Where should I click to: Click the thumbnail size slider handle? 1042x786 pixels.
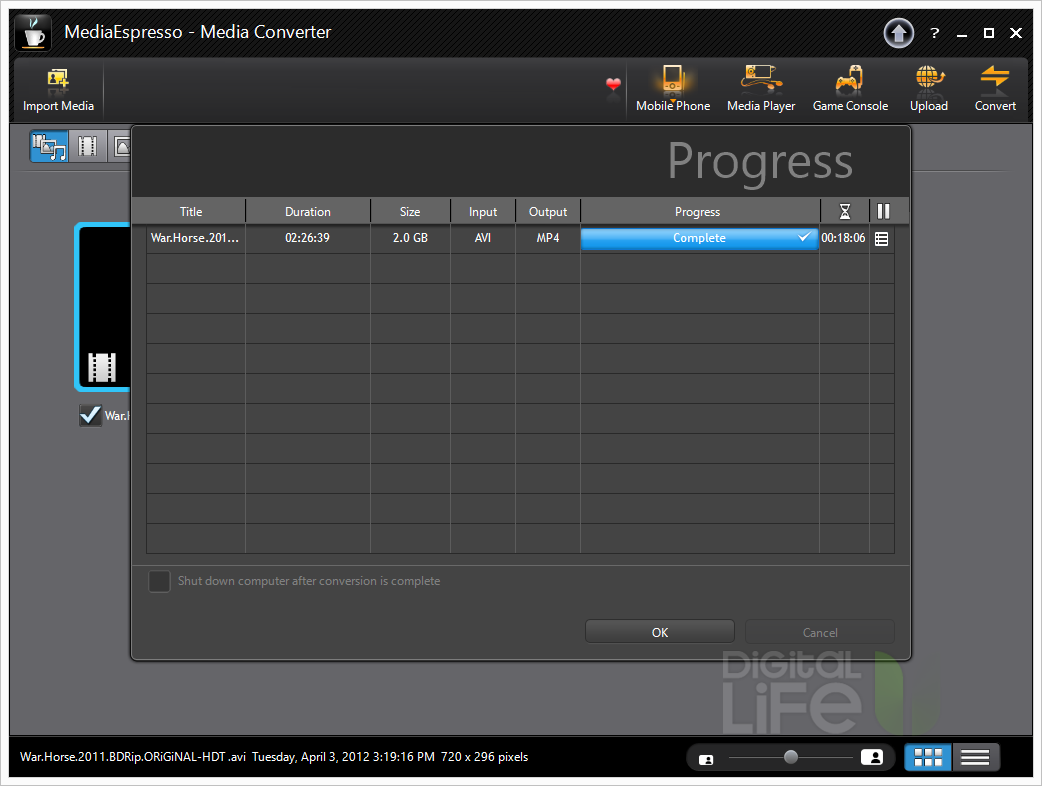pyautogui.click(x=790, y=757)
